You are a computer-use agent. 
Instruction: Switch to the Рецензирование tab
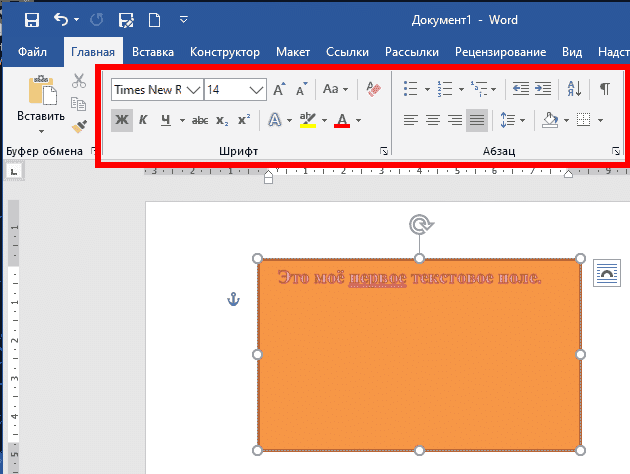pyautogui.click(x=500, y=52)
